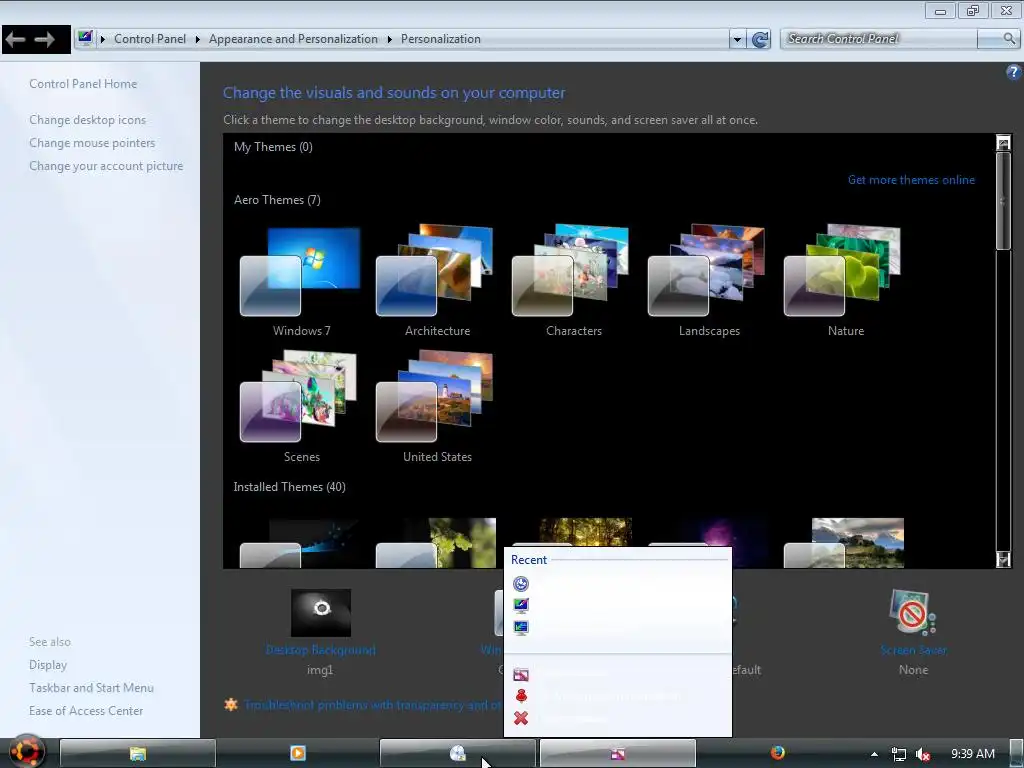Click the search magnifier icon
Image resolution: width=1024 pixels, height=768 pixels.
(1009, 39)
